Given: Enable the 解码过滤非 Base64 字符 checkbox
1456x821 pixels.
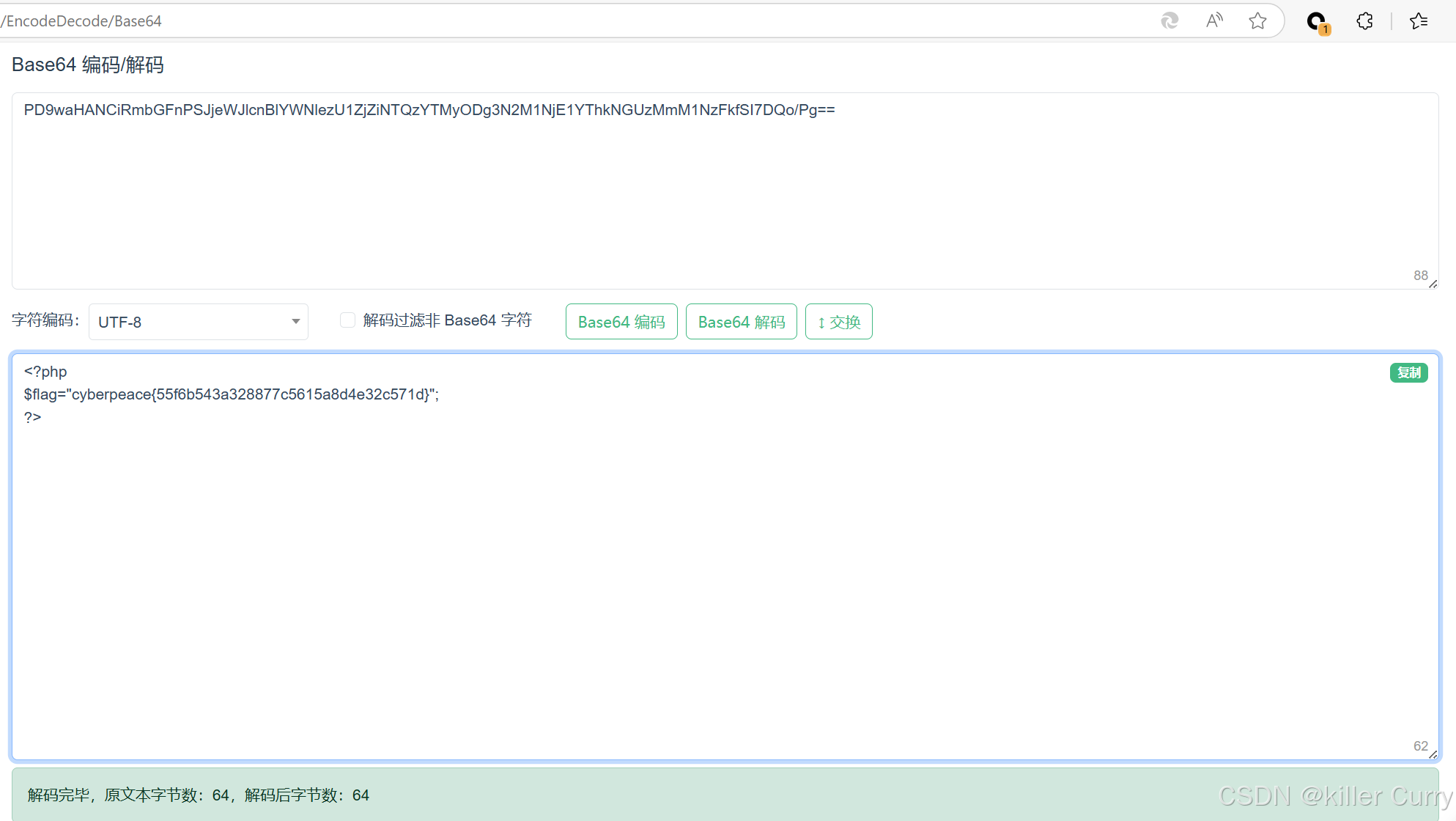Looking at the screenshot, I should pos(348,320).
